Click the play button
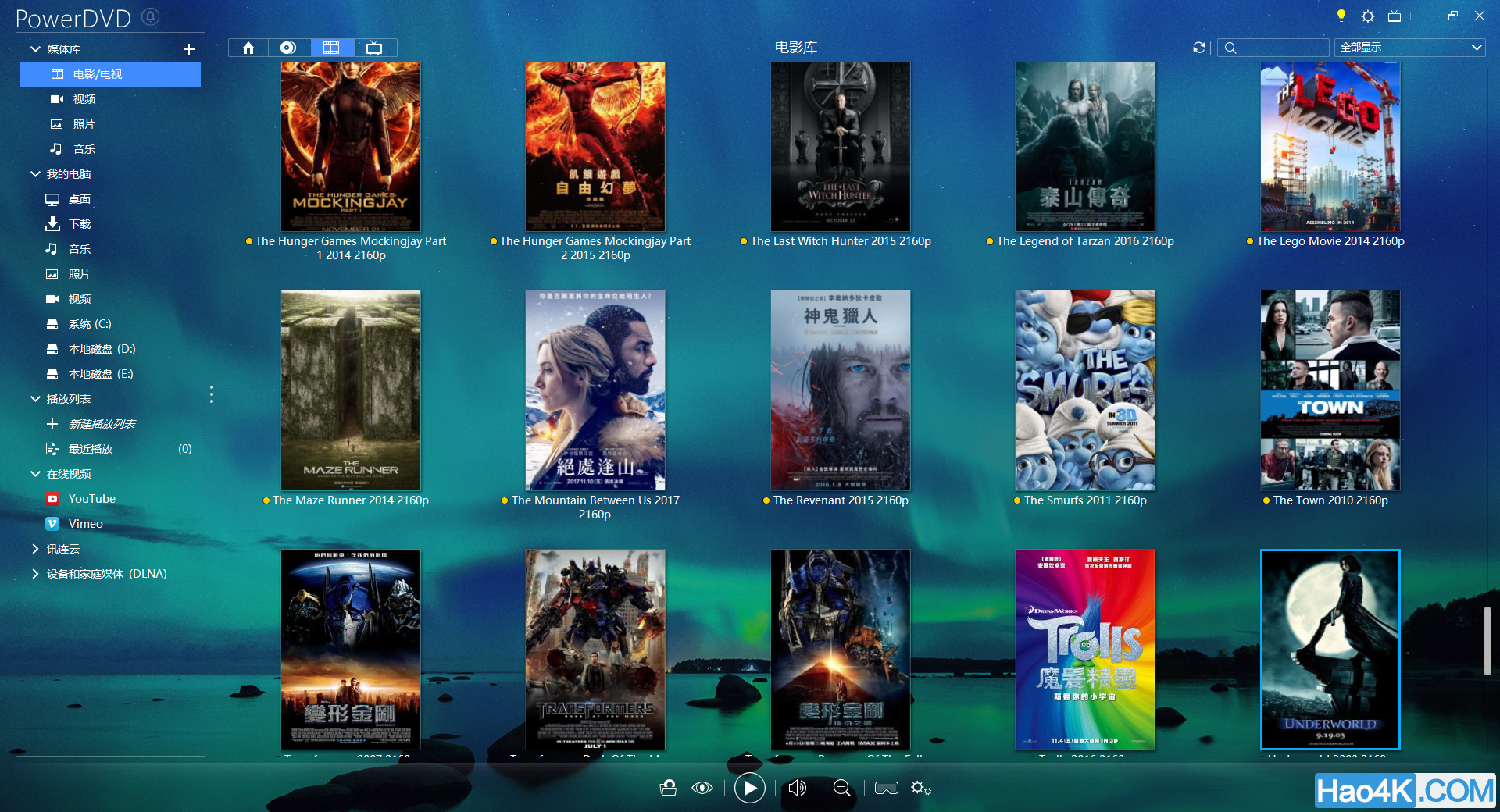Image resolution: width=1500 pixels, height=812 pixels. [749, 788]
